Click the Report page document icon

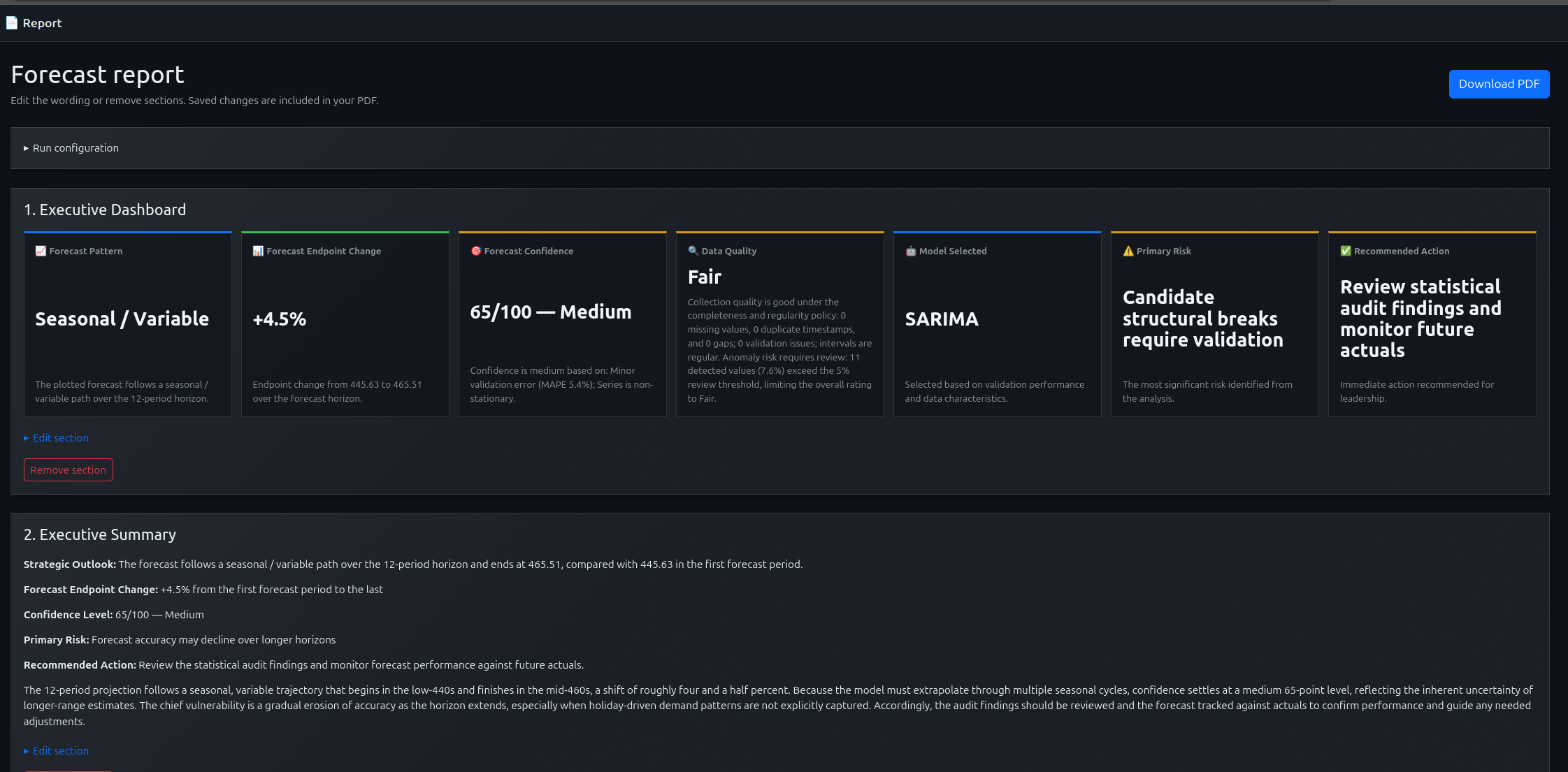pyautogui.click(x=12, y=23)
